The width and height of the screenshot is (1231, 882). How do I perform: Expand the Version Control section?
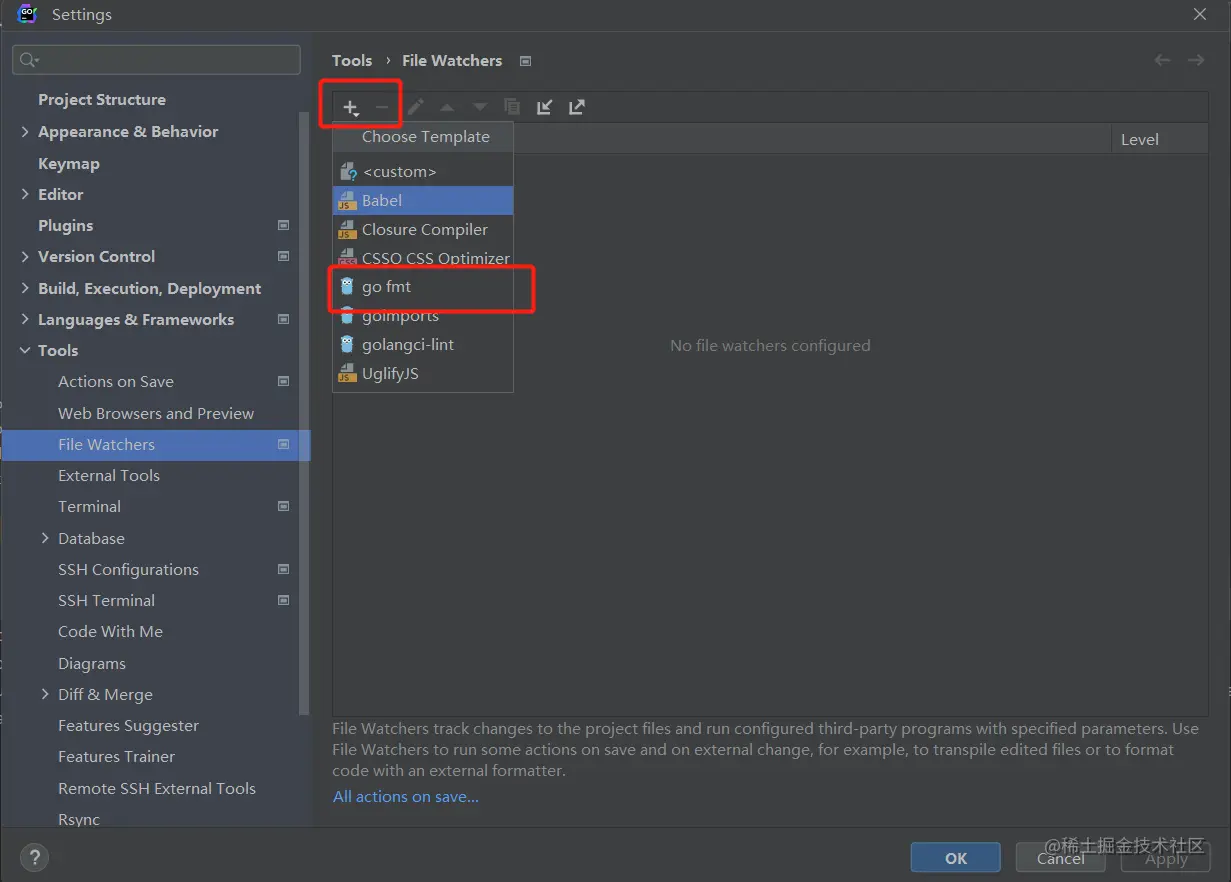25,257
